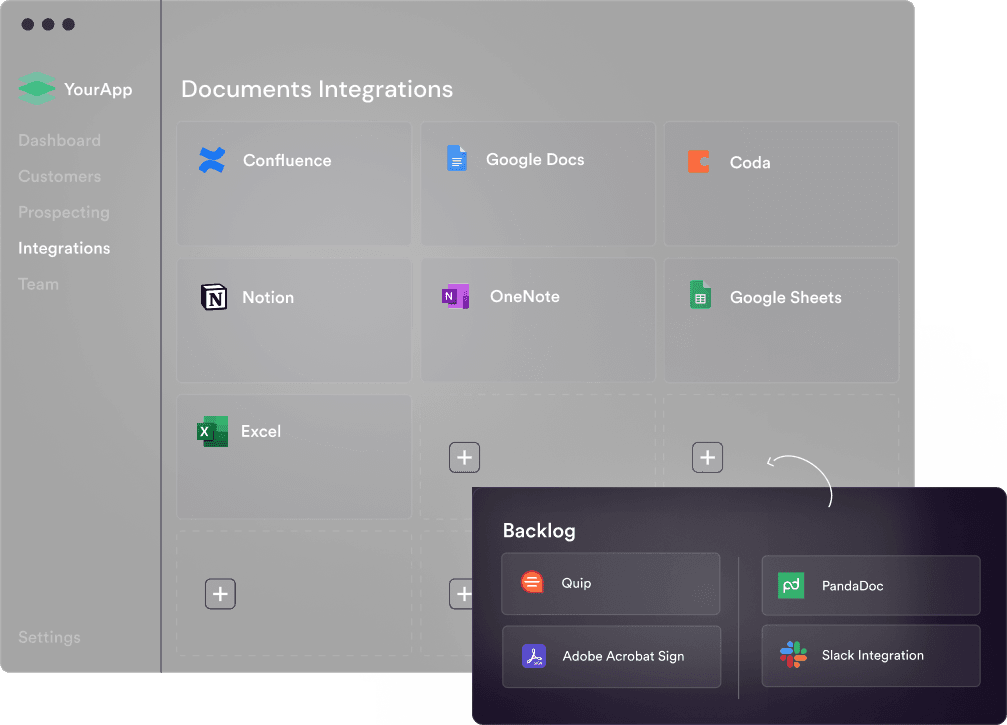This screenshot has width=1007, height=725.
Task: Add integration using plus button beside Excel
Action: pyautogui.click(x=465, y=457)
